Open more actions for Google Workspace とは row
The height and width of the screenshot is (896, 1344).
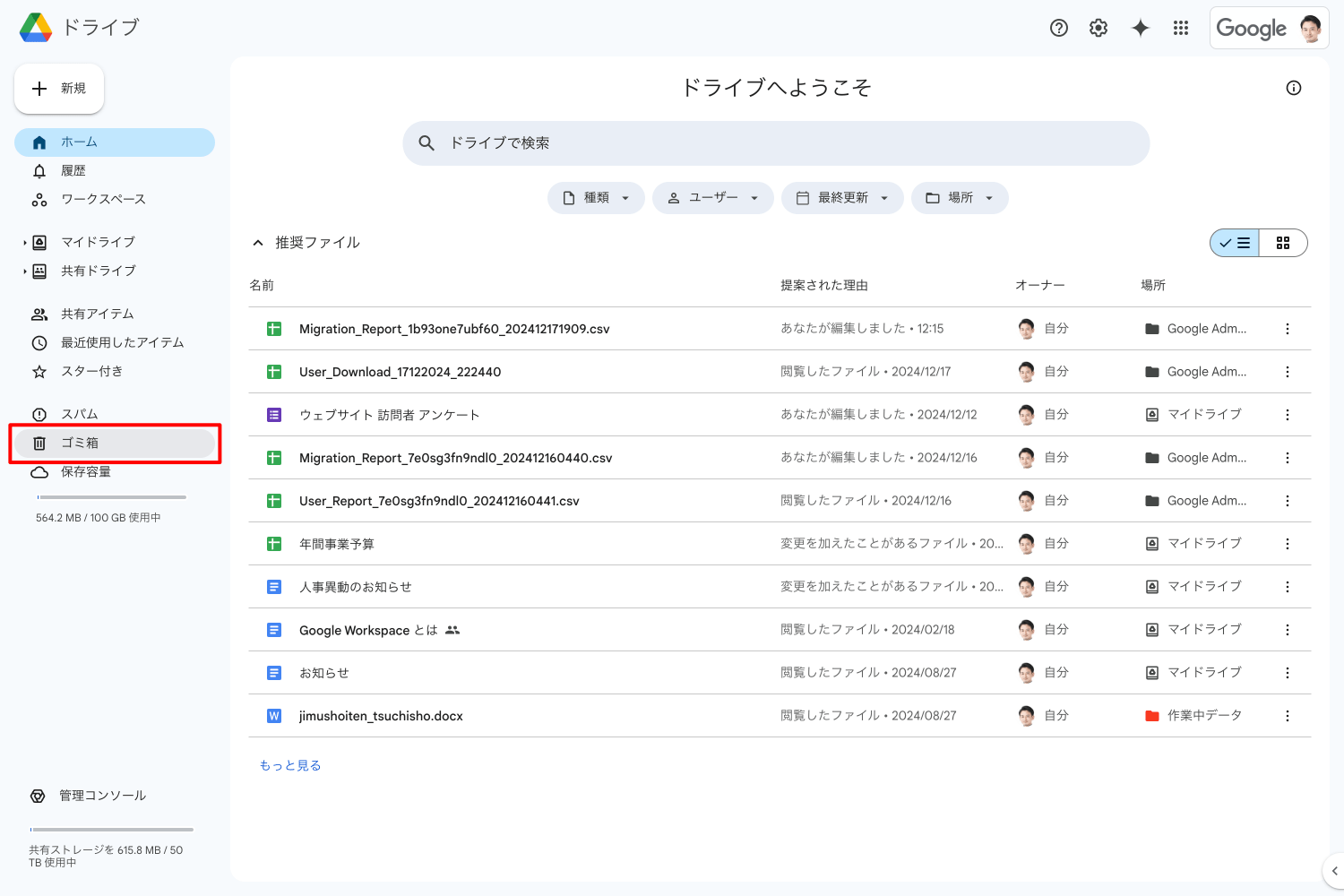pyautogui.click(x=1288, y=630)
